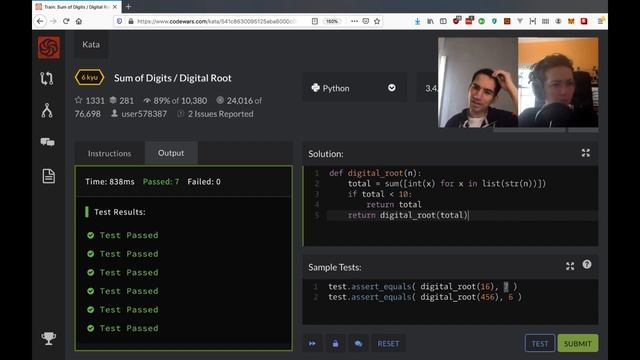Open the new browser tab plus

[129, 7]
